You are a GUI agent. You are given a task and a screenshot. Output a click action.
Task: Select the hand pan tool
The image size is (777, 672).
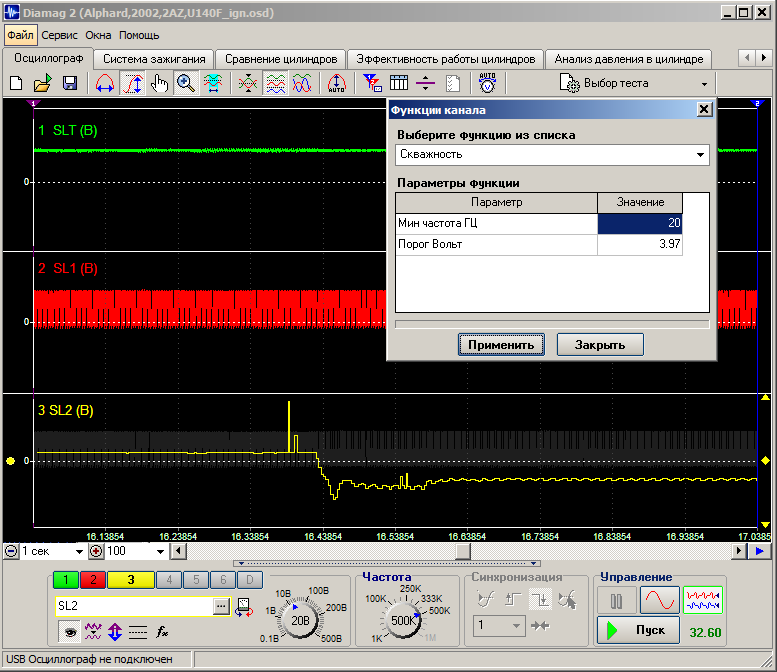tap(160, 83)
